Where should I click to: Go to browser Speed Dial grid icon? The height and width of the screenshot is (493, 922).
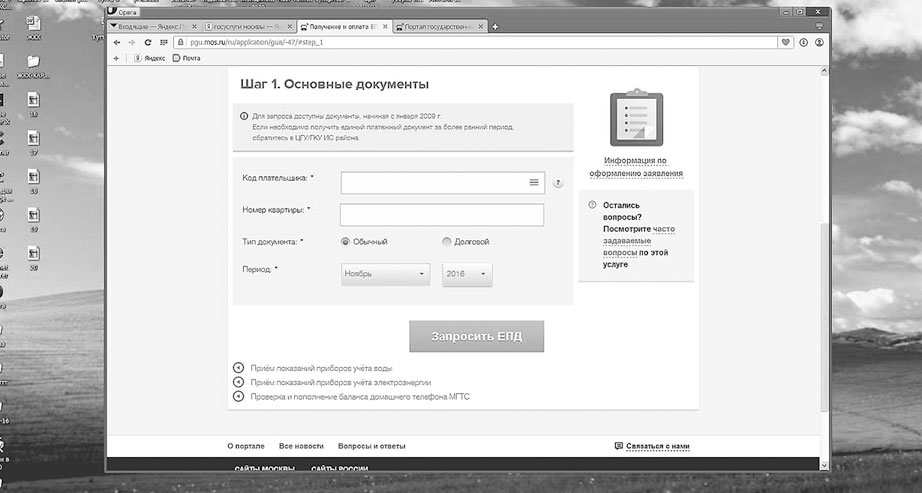point(163,43)
